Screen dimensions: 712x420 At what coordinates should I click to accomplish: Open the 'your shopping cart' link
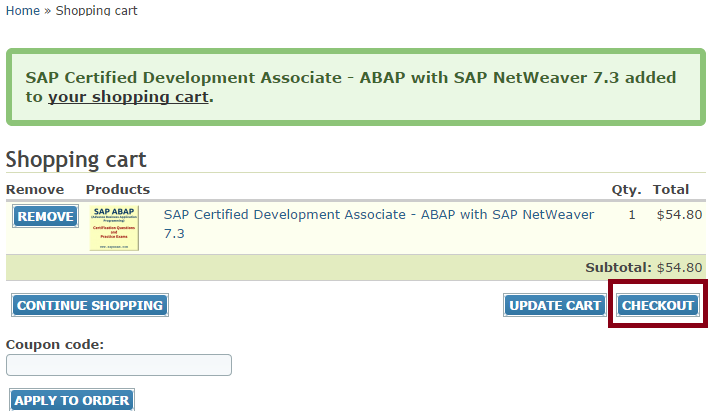coord(129,97)
